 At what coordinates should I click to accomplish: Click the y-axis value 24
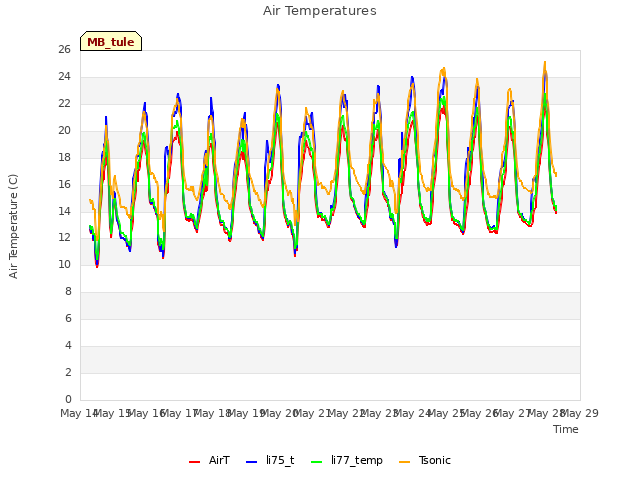click(x=64, y=76)
